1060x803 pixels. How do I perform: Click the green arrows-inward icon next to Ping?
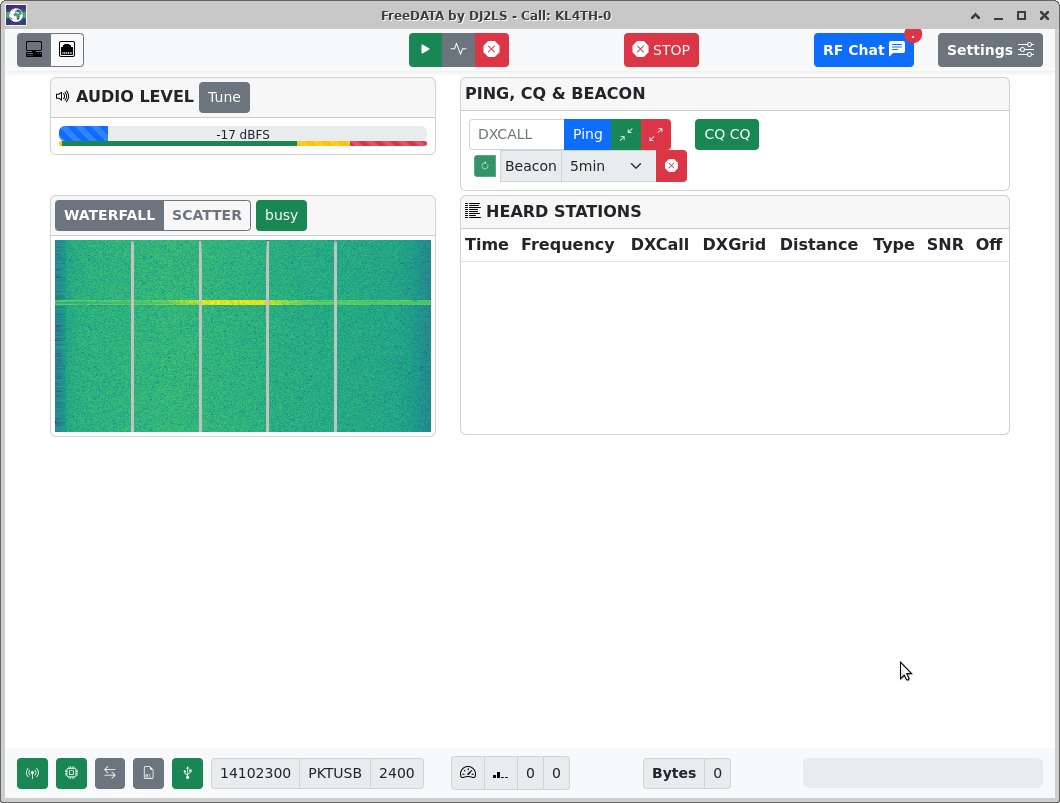626,135
